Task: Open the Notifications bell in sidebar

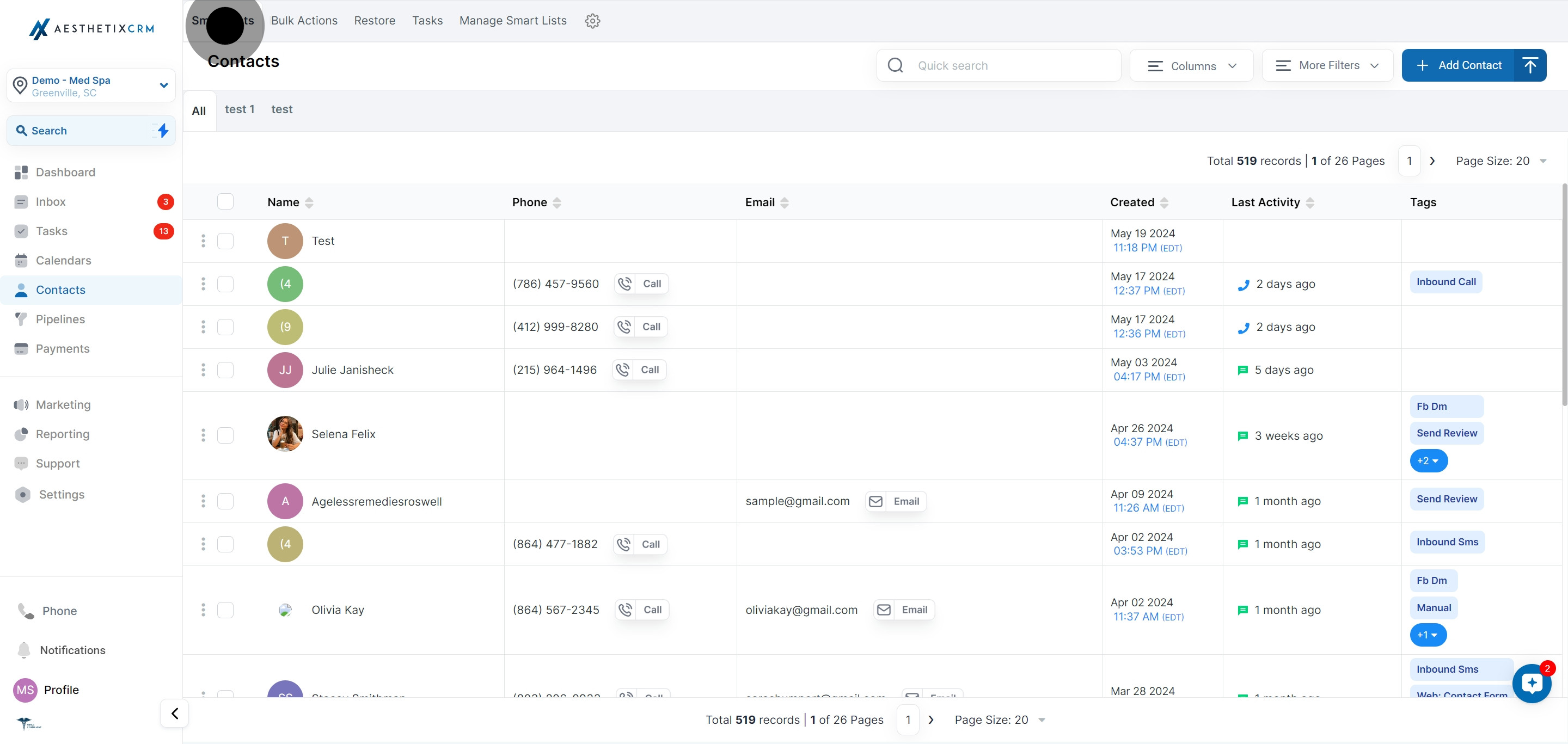Action: point(24,650)
